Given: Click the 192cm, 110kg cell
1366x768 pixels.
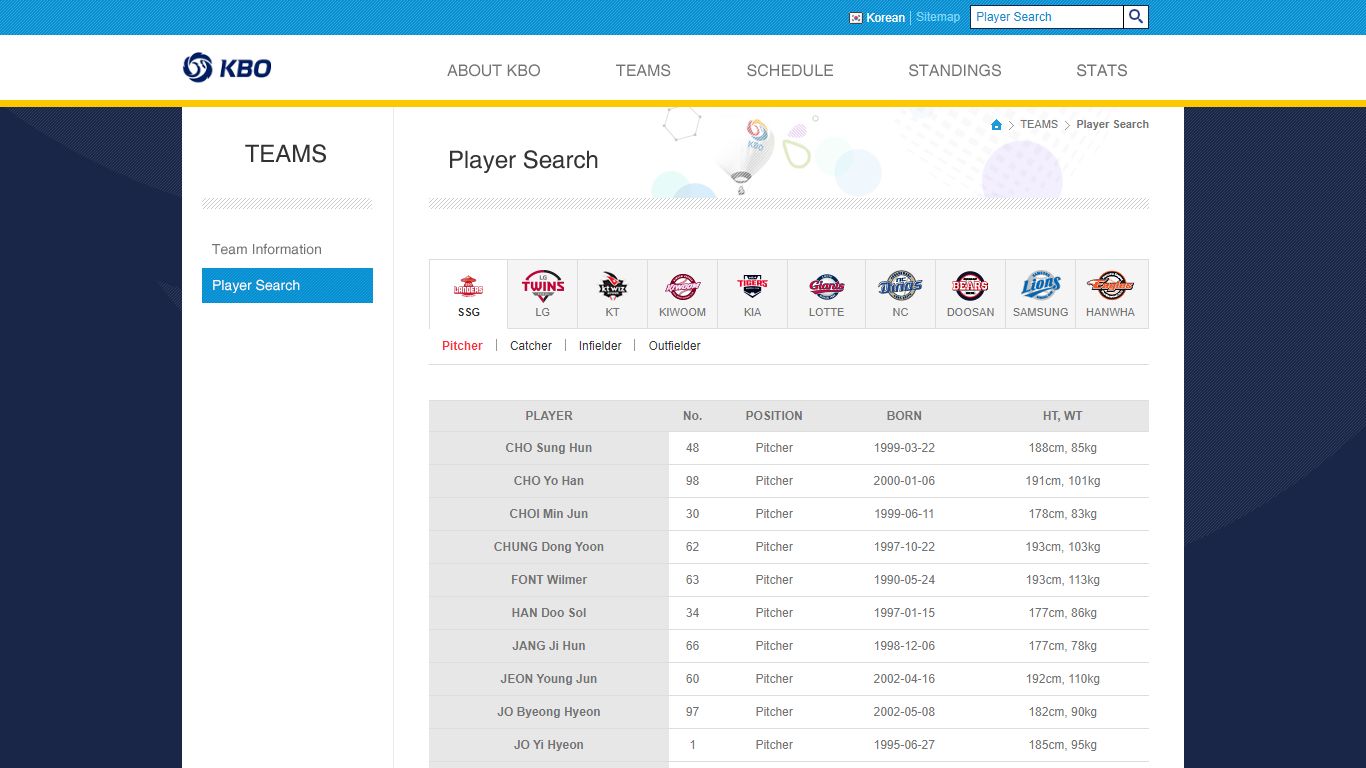Looking at the screenshot, I should pos(1063,679).
